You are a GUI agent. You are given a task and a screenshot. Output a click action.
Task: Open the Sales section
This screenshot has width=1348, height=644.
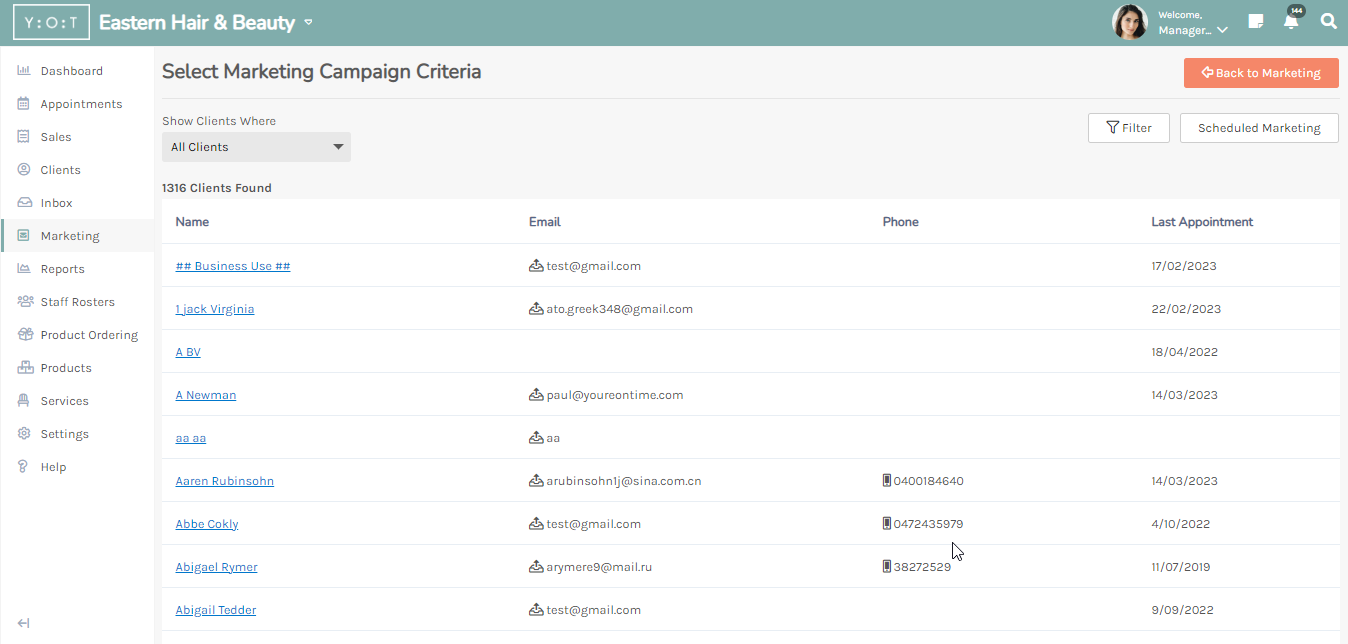[x=56, y=137]
